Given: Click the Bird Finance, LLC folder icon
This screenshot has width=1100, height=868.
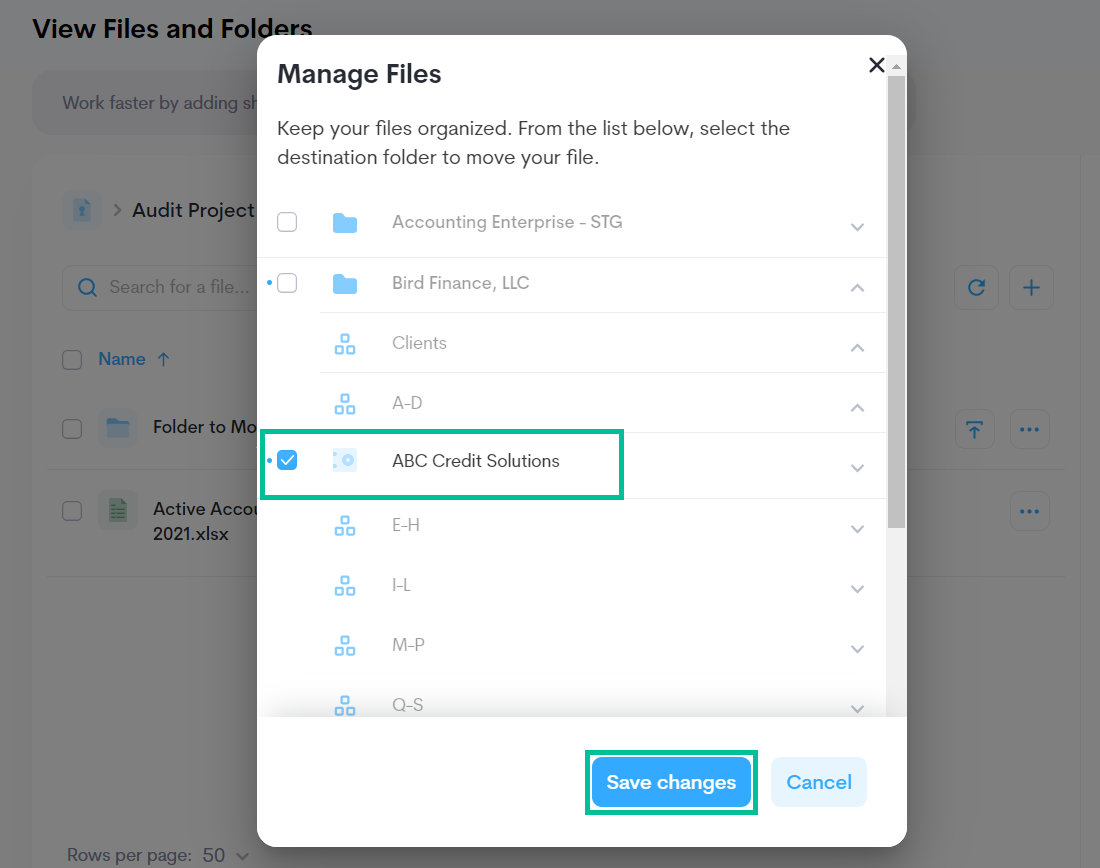Looking at the screenshot, I should 345,283.
